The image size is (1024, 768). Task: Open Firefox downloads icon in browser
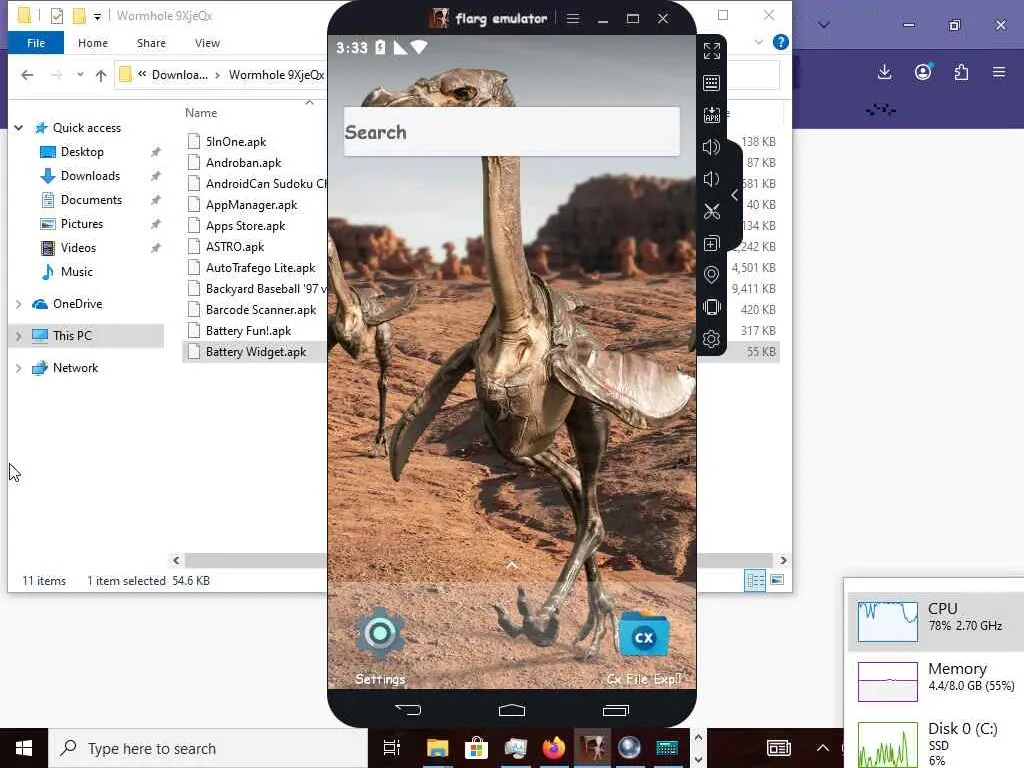click(884, 72)
